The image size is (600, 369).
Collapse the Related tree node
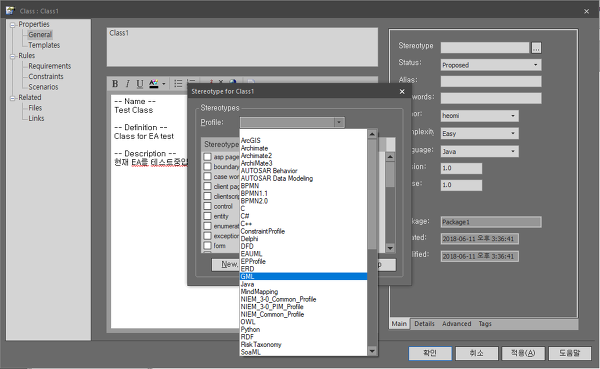coord(13,98)
